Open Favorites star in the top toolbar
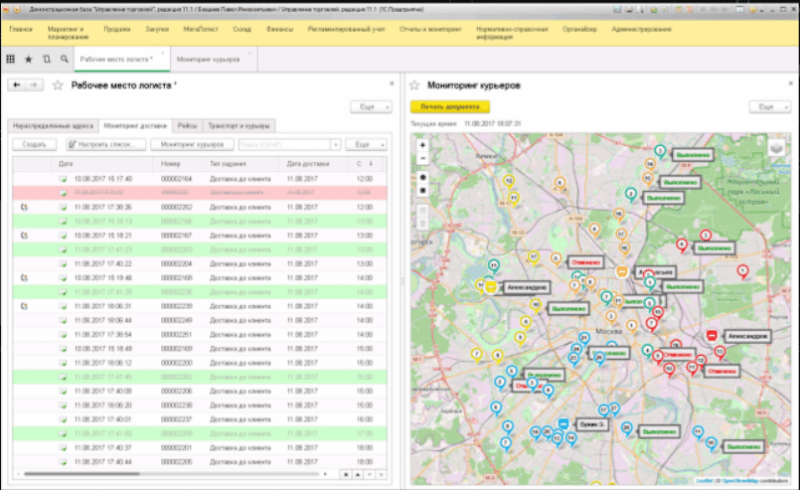 pyautogui.click(x=28, y=60)
